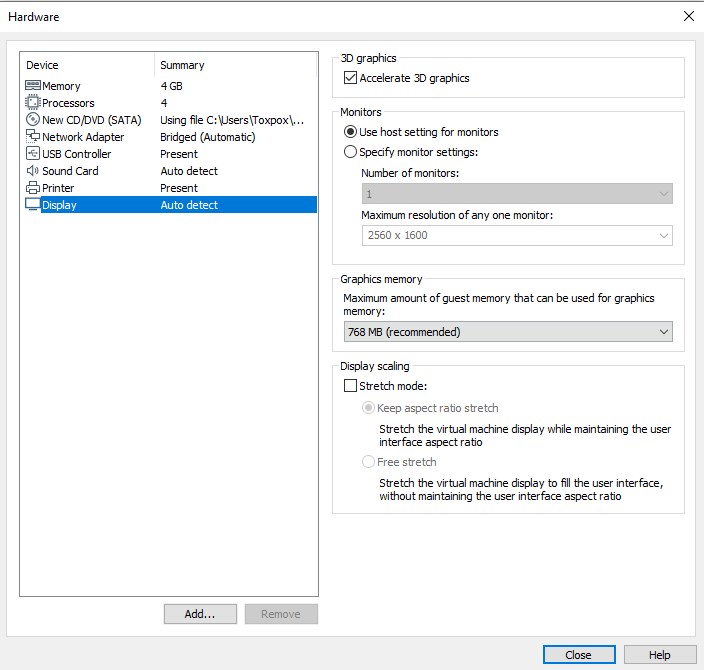Click the Display monitor icon
This screenshot has width=704, height=670.
click(x=33, y=205)
